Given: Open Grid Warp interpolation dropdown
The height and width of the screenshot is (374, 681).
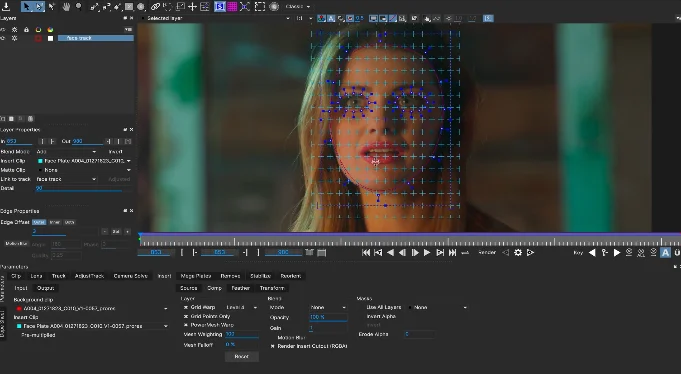Looking at the screenshot, I should coord(241,307).
